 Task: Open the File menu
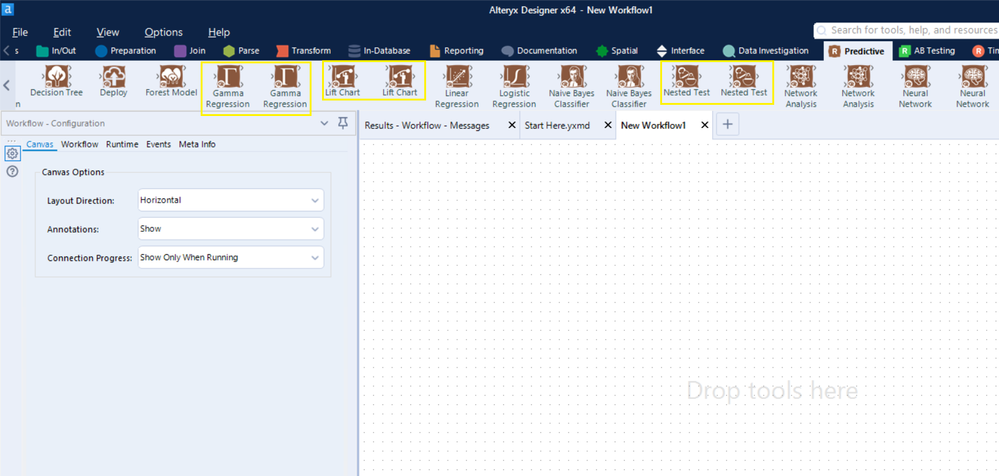(x=20, y=32)
